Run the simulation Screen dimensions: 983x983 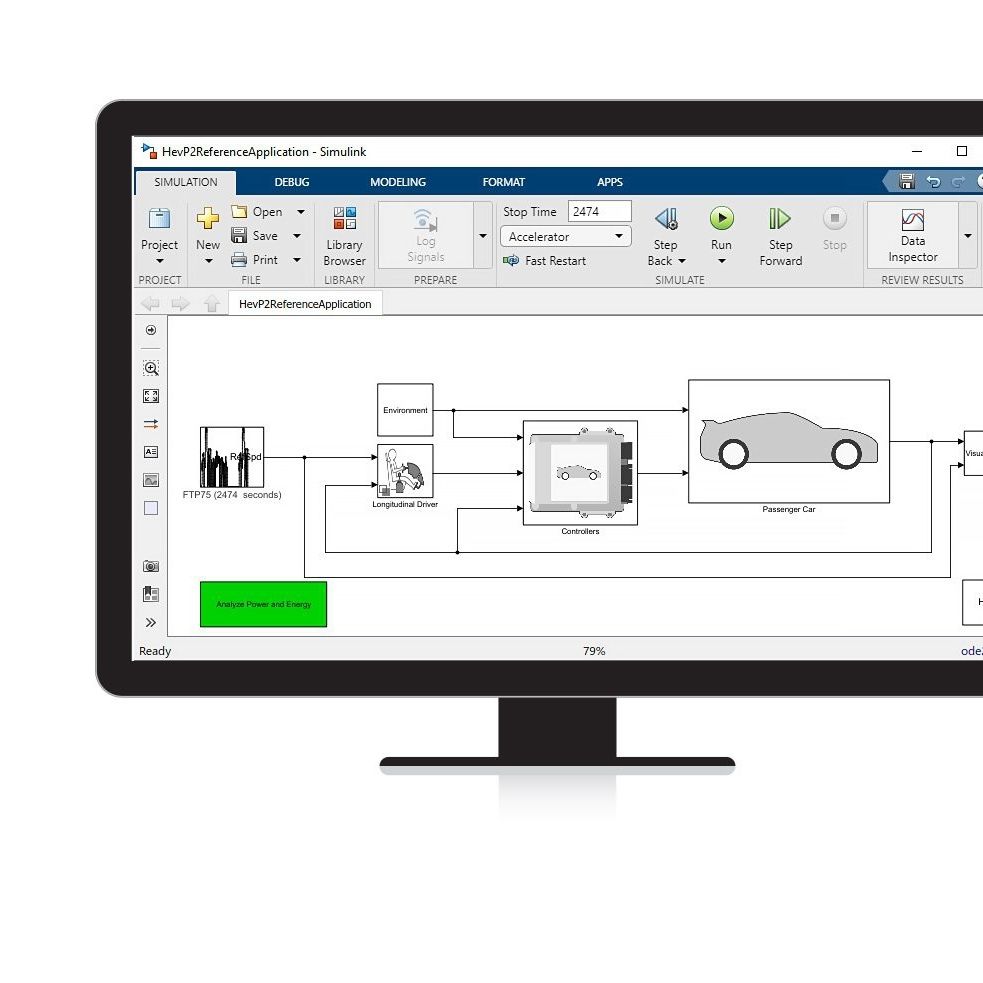[722, 218]
